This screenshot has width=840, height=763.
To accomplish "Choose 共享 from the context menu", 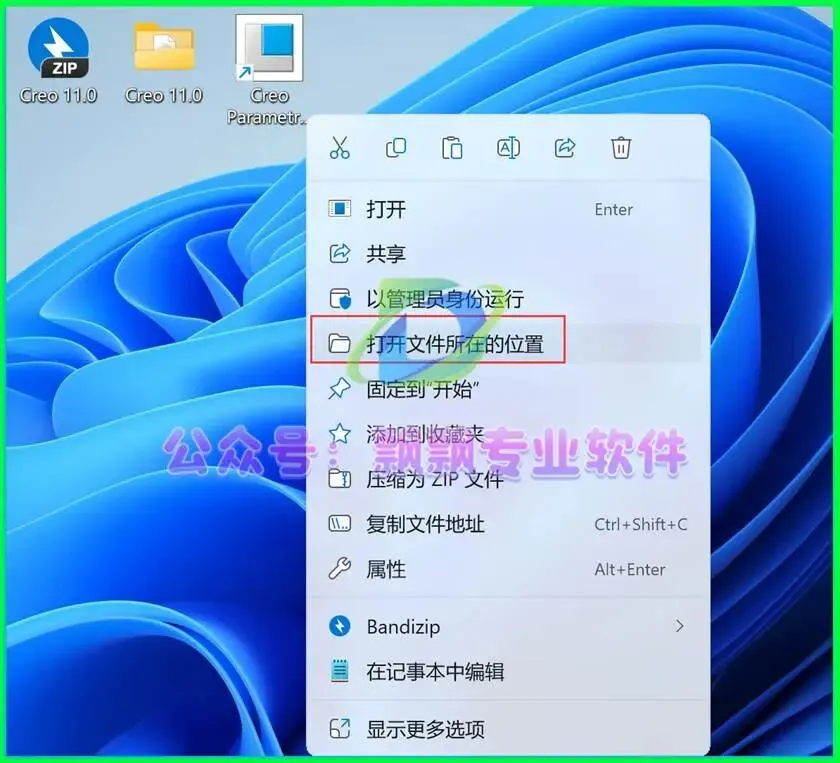I will pyautogui.click(x=507, y=253).
